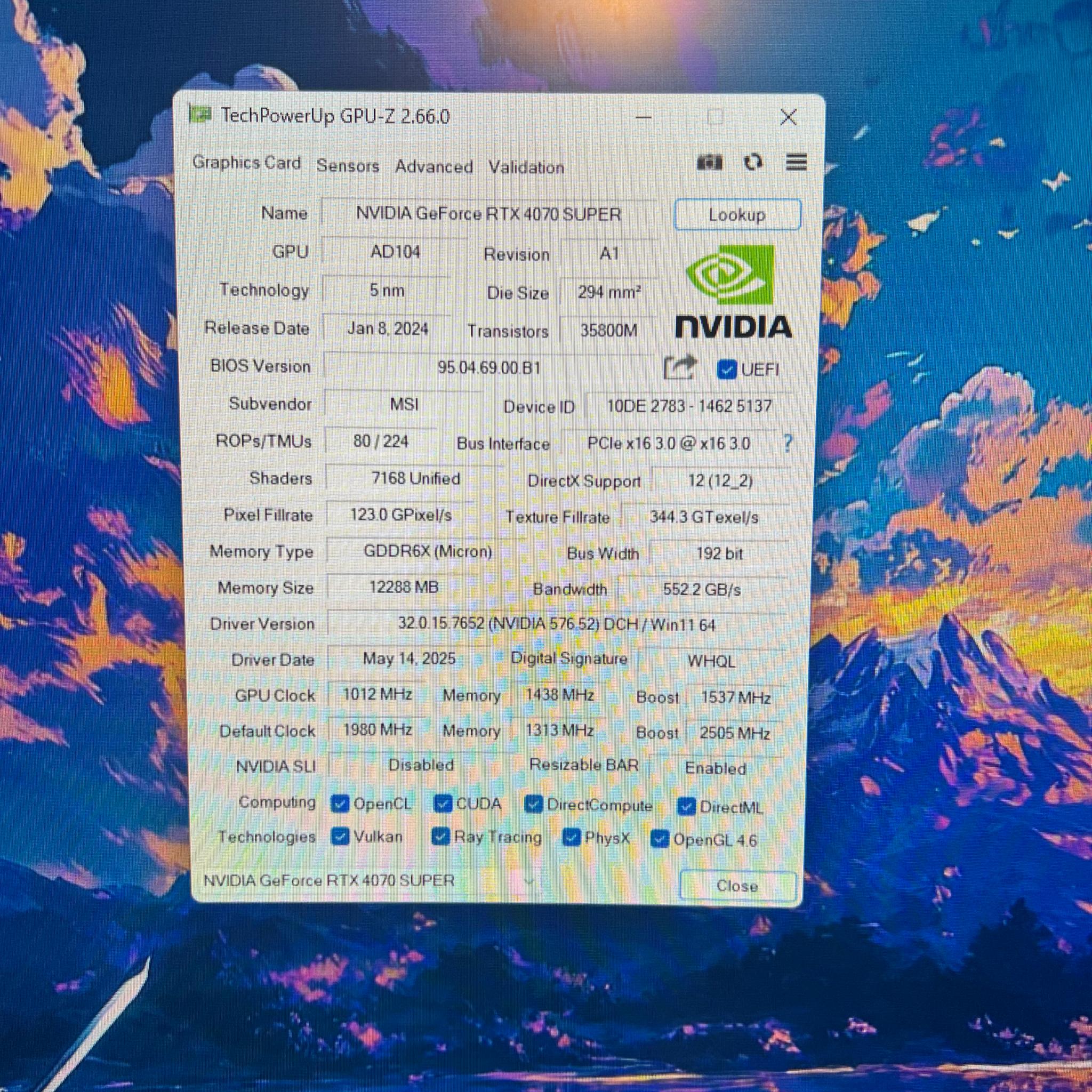1092x1092 pixels.
Task: Toggle the PhysX checkbox
Action: pos(572,838)
